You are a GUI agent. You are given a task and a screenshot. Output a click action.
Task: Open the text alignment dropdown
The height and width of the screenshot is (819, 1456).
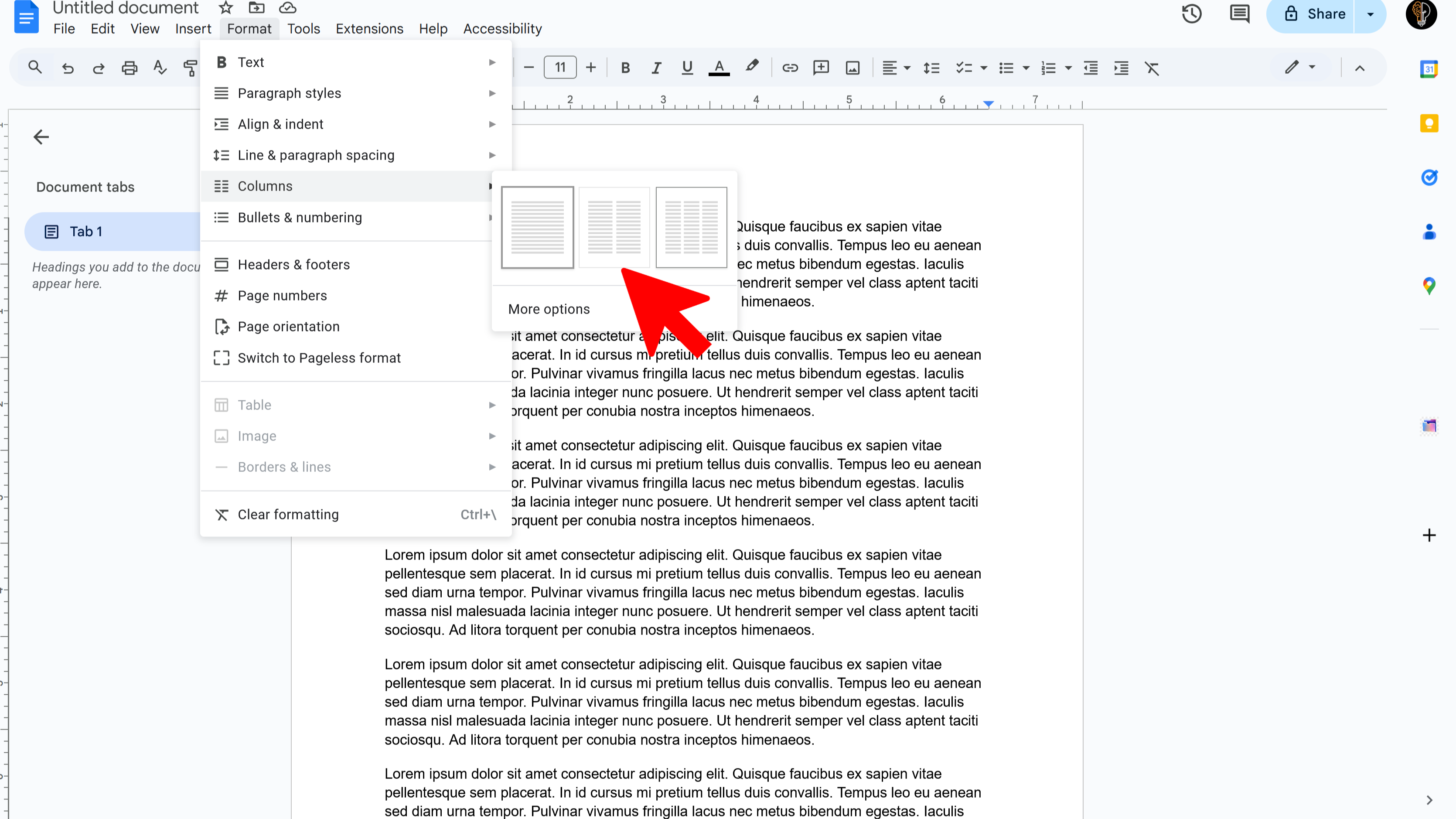(896, 68)
